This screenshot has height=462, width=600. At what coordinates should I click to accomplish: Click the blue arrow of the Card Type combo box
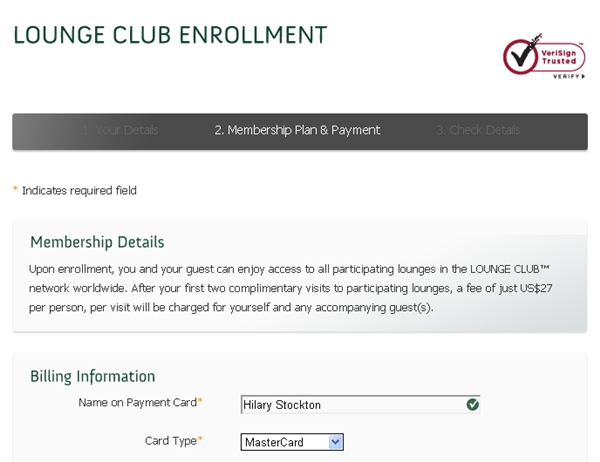(x=335, y=442)
